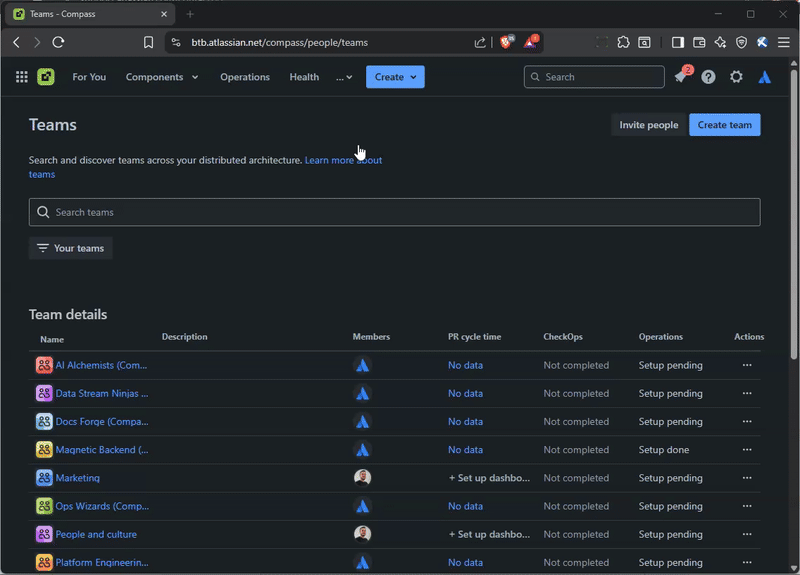This screenshot has height=575, width=800.
Task: Reload the page with refresh icon
Action: click(x=58, y=42)
